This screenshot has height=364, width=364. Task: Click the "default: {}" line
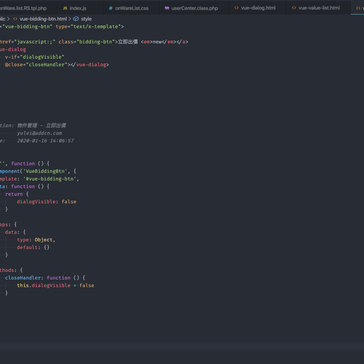tap(33, 247)
